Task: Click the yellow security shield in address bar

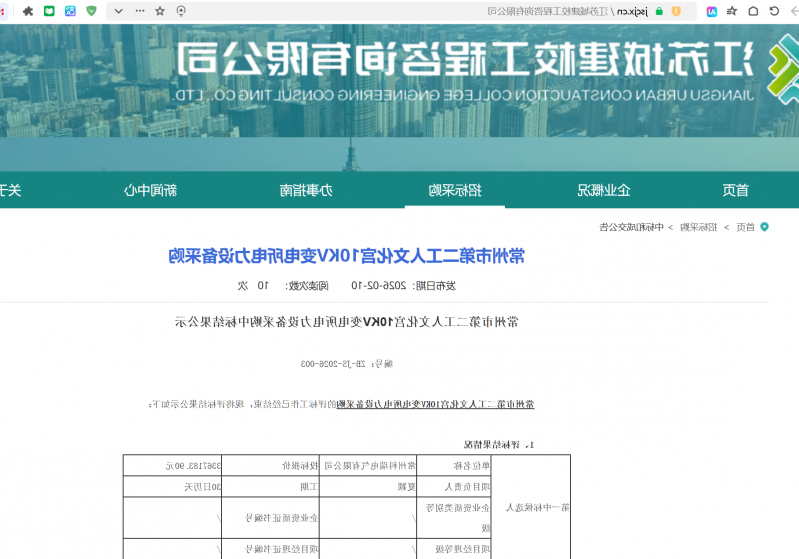Action: pyautogui.click(x=676, y=11)
